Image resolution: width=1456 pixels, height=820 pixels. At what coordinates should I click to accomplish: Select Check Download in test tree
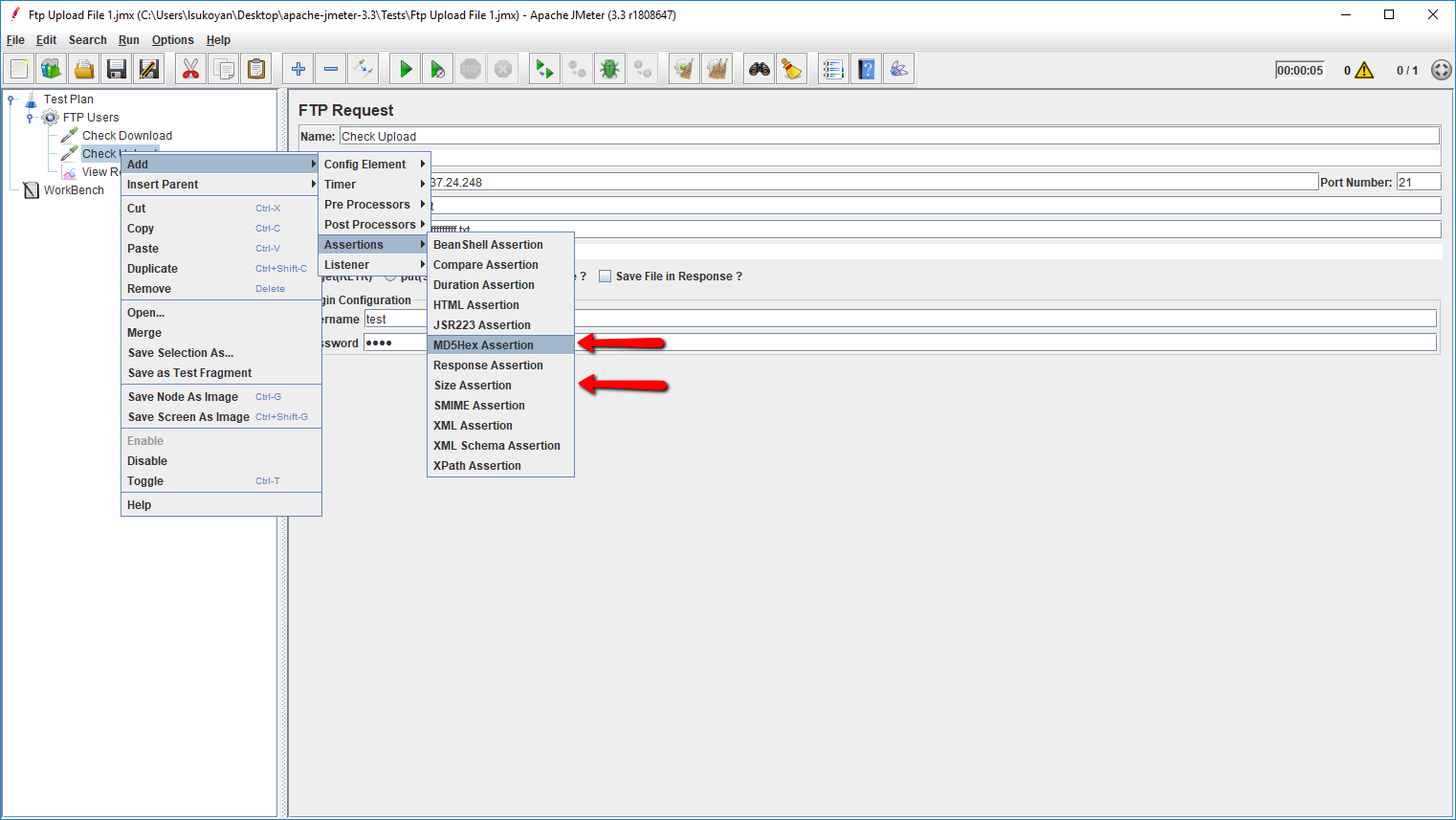[127, 136]
